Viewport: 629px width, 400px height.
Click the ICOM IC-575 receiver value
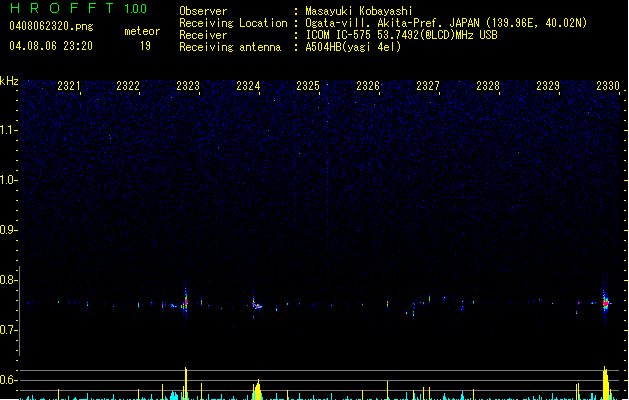click(402, 35)
